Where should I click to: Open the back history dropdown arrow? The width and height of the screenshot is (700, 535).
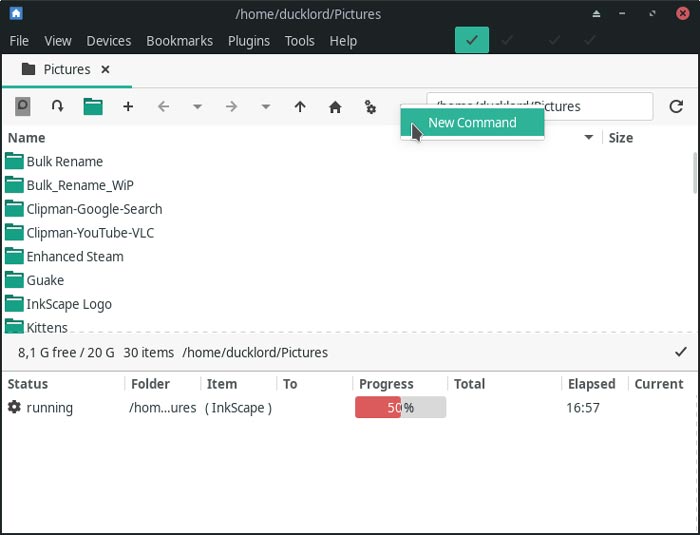(197, 106)
